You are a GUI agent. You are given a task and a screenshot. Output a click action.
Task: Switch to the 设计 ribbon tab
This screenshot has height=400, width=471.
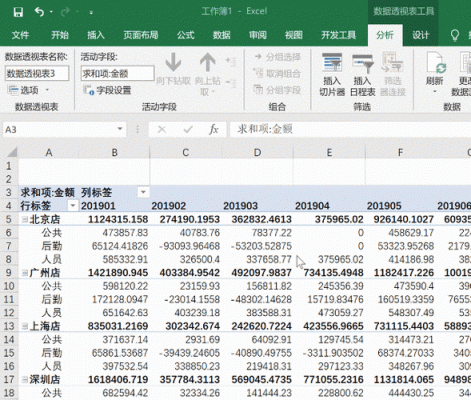tap(420, 35)
